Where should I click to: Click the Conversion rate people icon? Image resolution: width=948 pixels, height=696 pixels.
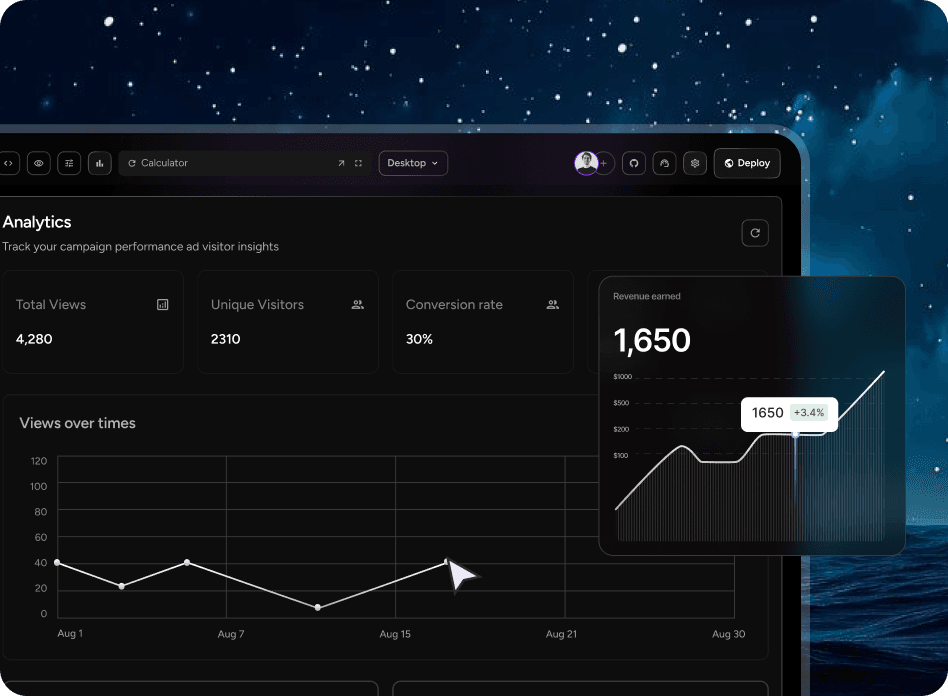pyautogui.click(x=553, y=305)
